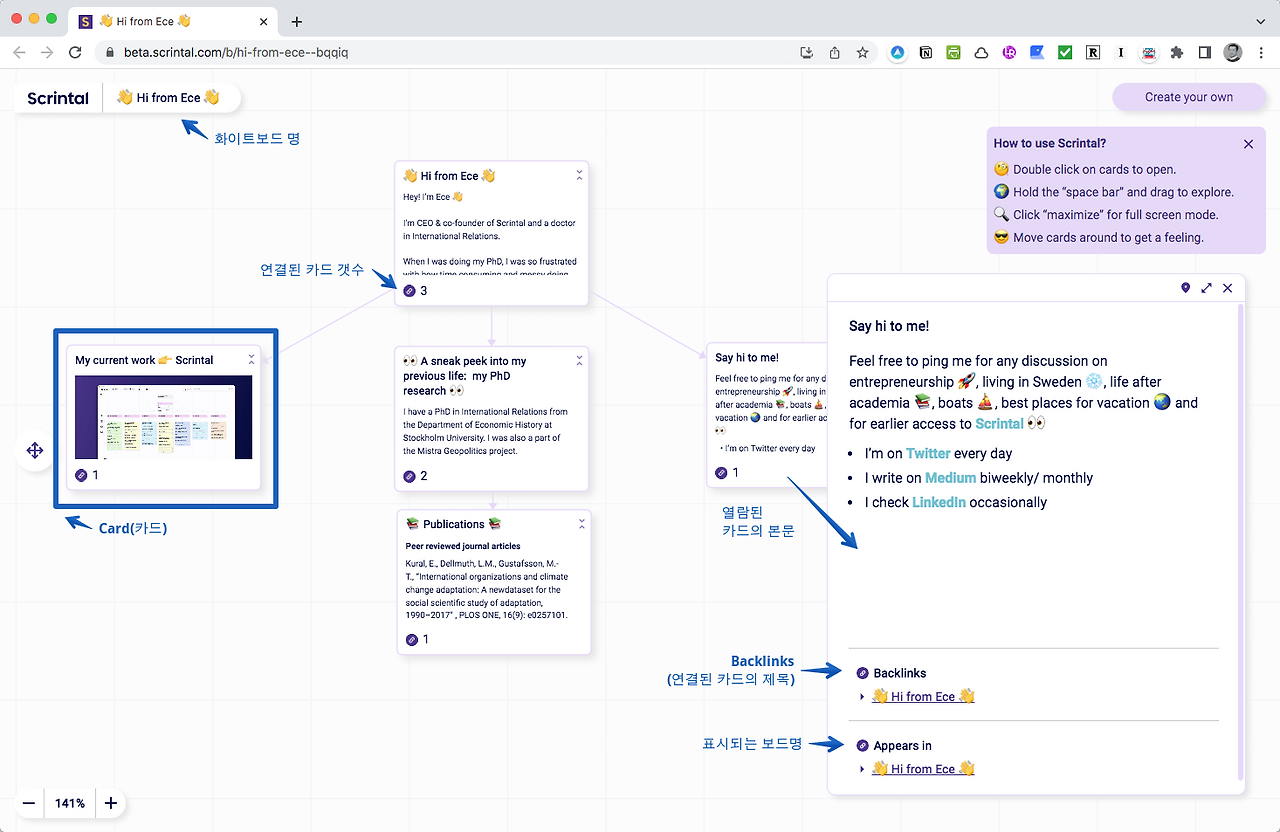Zoom in with the plus button
Viewport: 1280px width, 832px height.
[x=111, y=803]
